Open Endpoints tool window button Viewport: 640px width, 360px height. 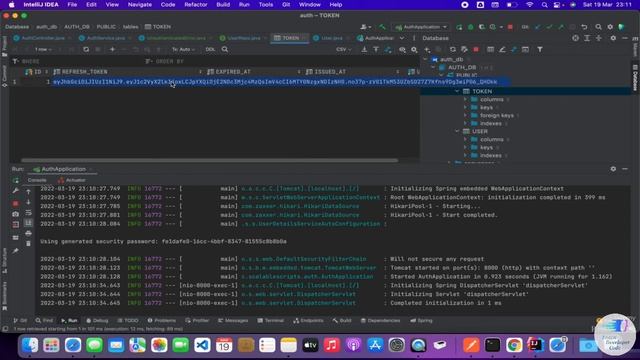click(x=308, y=321)
